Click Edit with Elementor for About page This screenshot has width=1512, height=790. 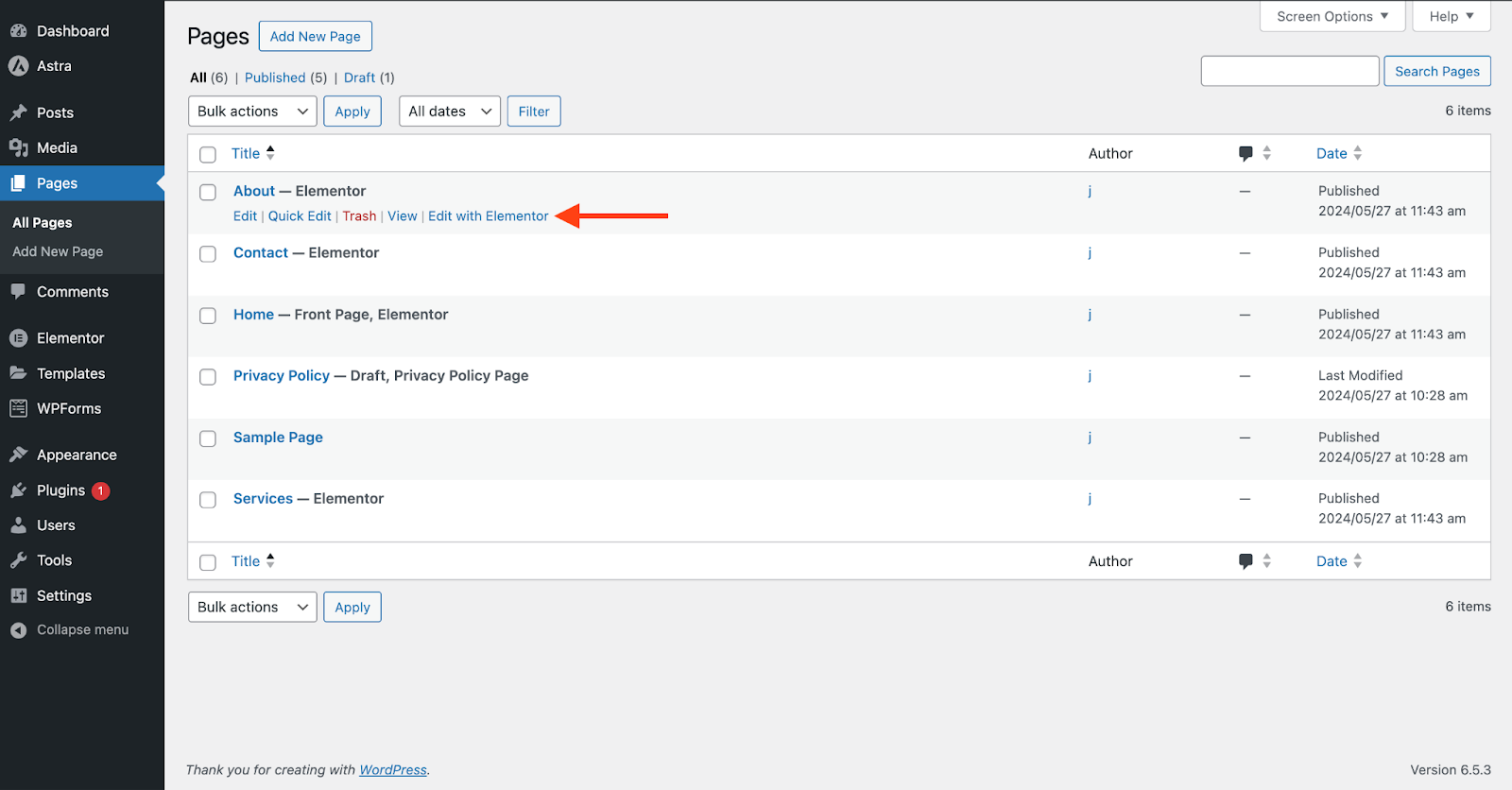coord(488,216)
